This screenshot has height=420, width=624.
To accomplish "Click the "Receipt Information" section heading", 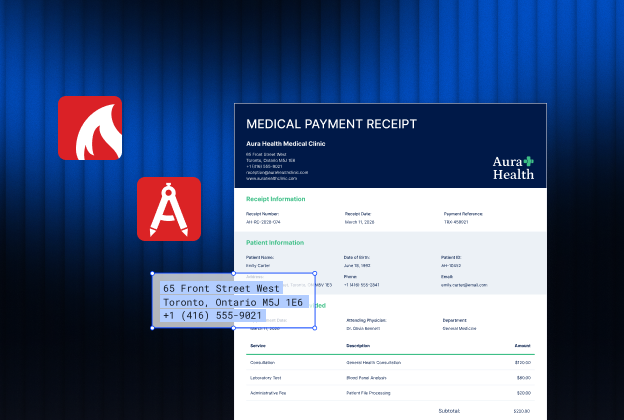I will 275,199.
